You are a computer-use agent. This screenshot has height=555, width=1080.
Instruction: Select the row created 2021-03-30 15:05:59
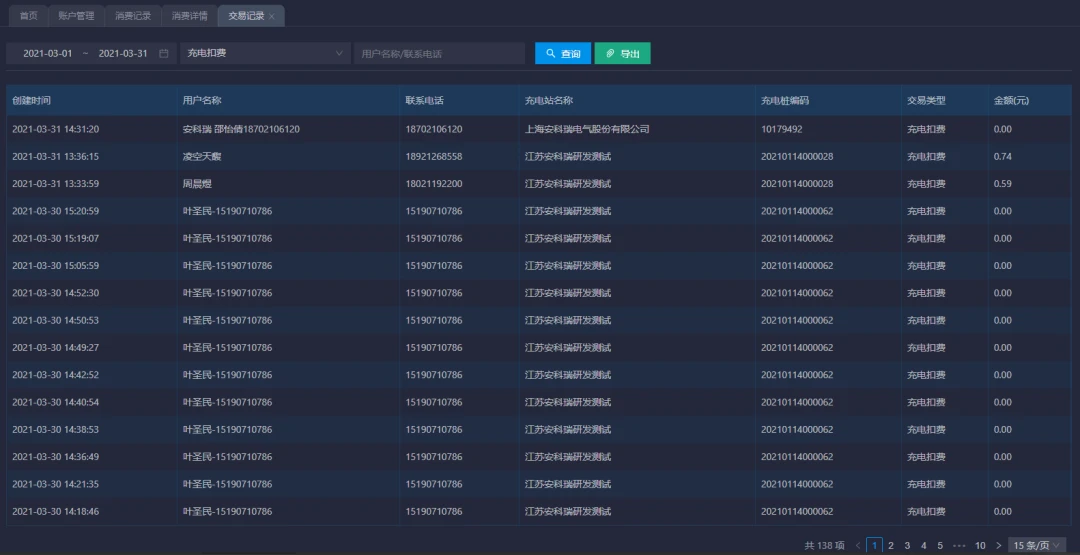click(539, 266)
